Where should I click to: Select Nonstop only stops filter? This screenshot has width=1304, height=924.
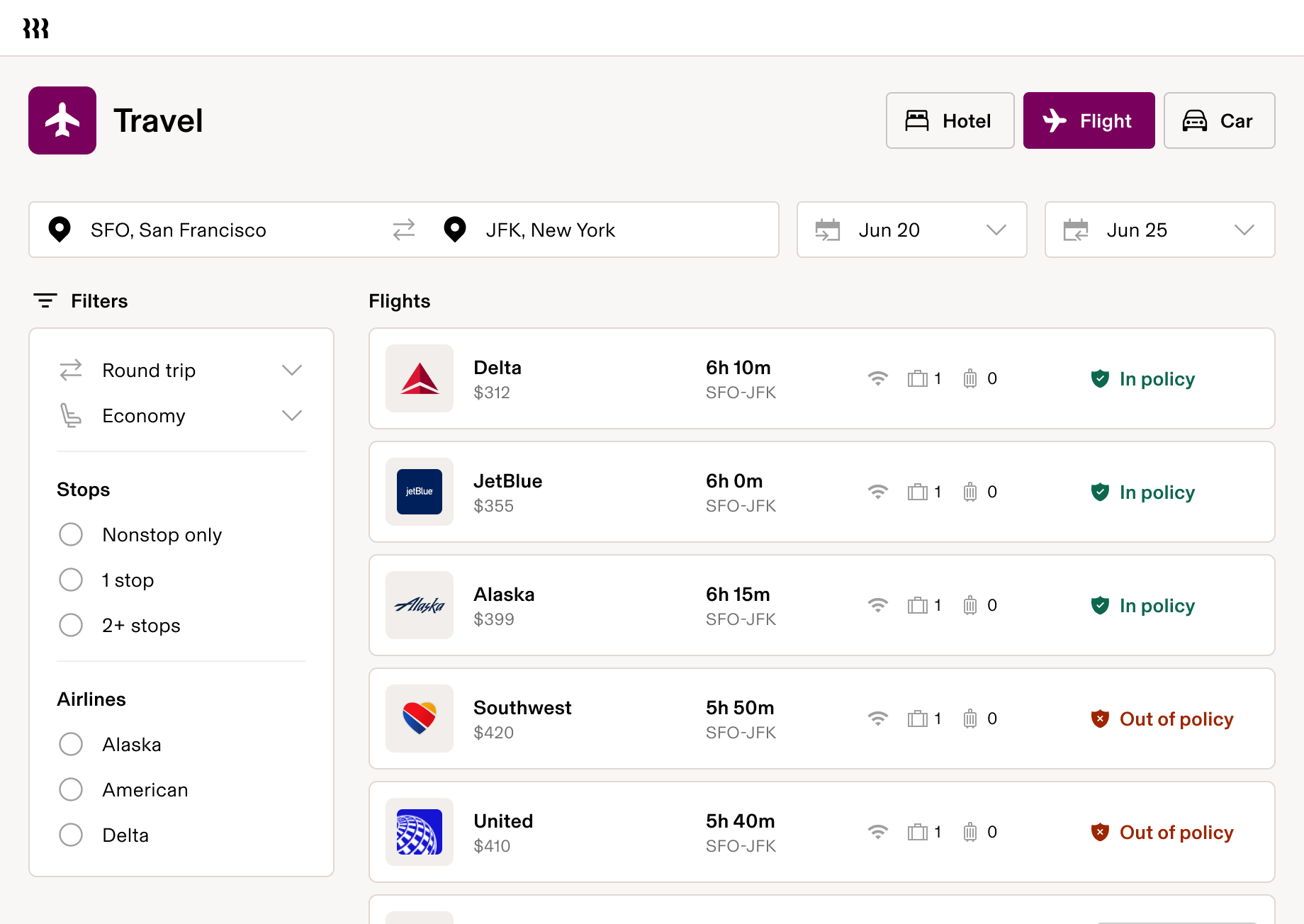[x=71, y=534]
